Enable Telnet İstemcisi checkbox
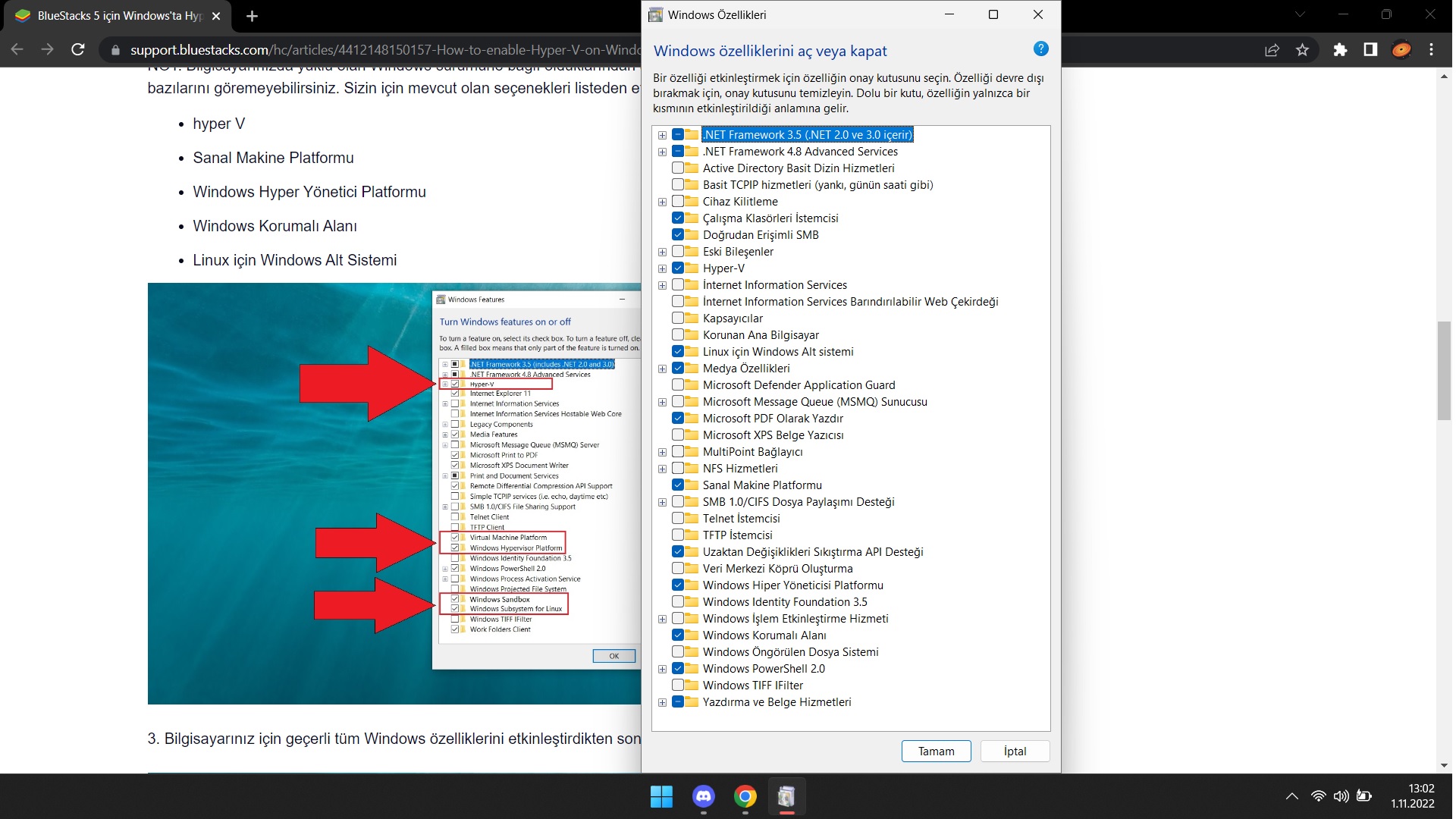This screenshot has height=819, width=1456. [678, 519]
